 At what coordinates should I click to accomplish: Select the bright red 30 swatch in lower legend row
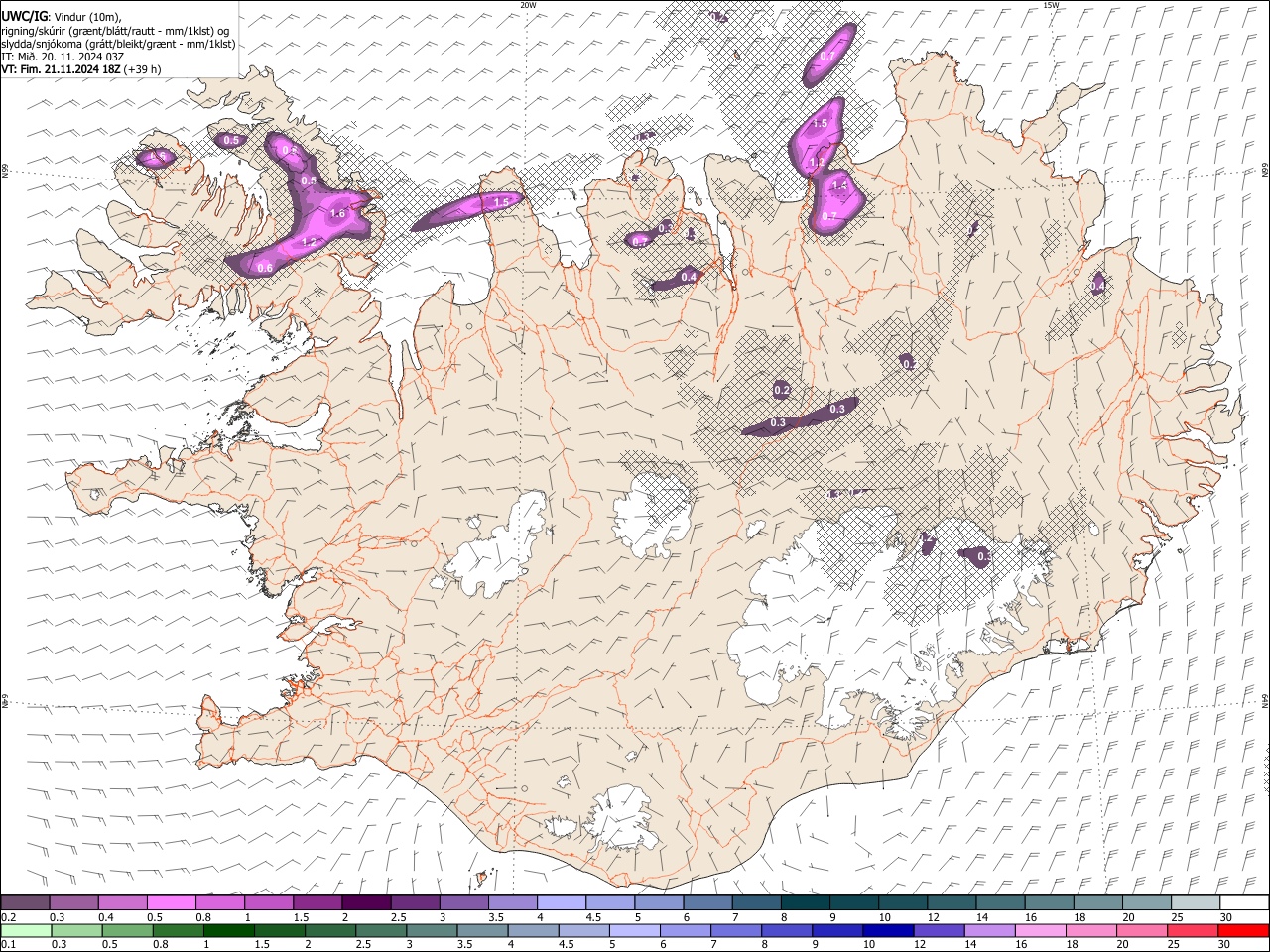click(x=1243, y=930)
